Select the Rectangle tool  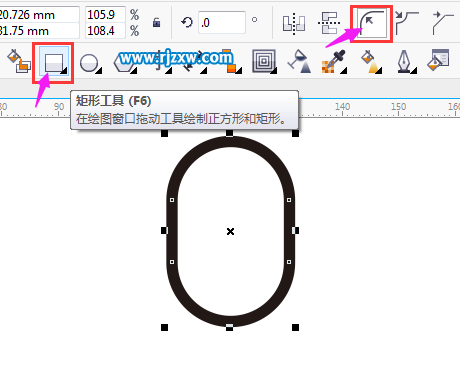pyautogui.click(x=54, y=62)
